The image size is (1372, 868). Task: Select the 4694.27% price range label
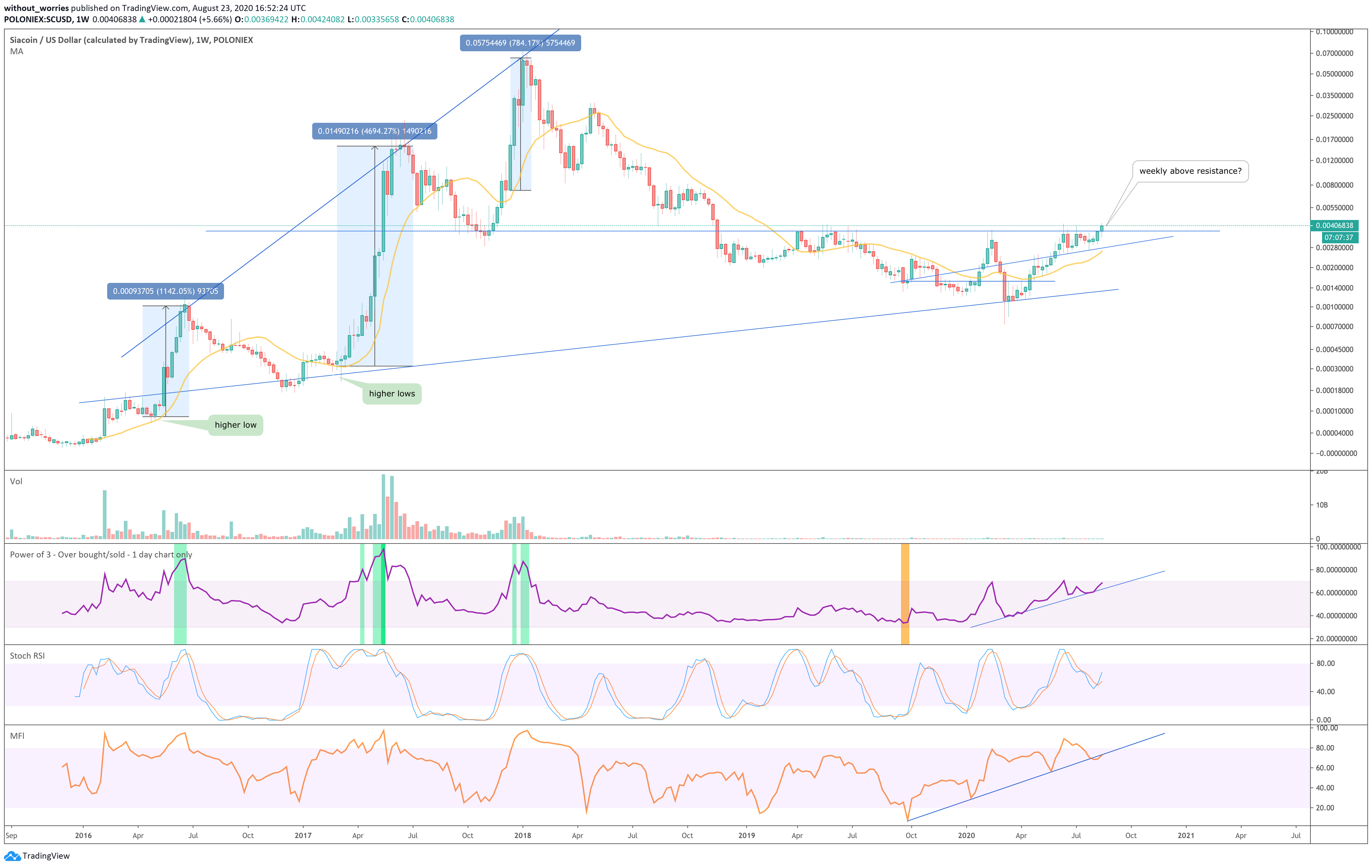[x=374, y=131]
